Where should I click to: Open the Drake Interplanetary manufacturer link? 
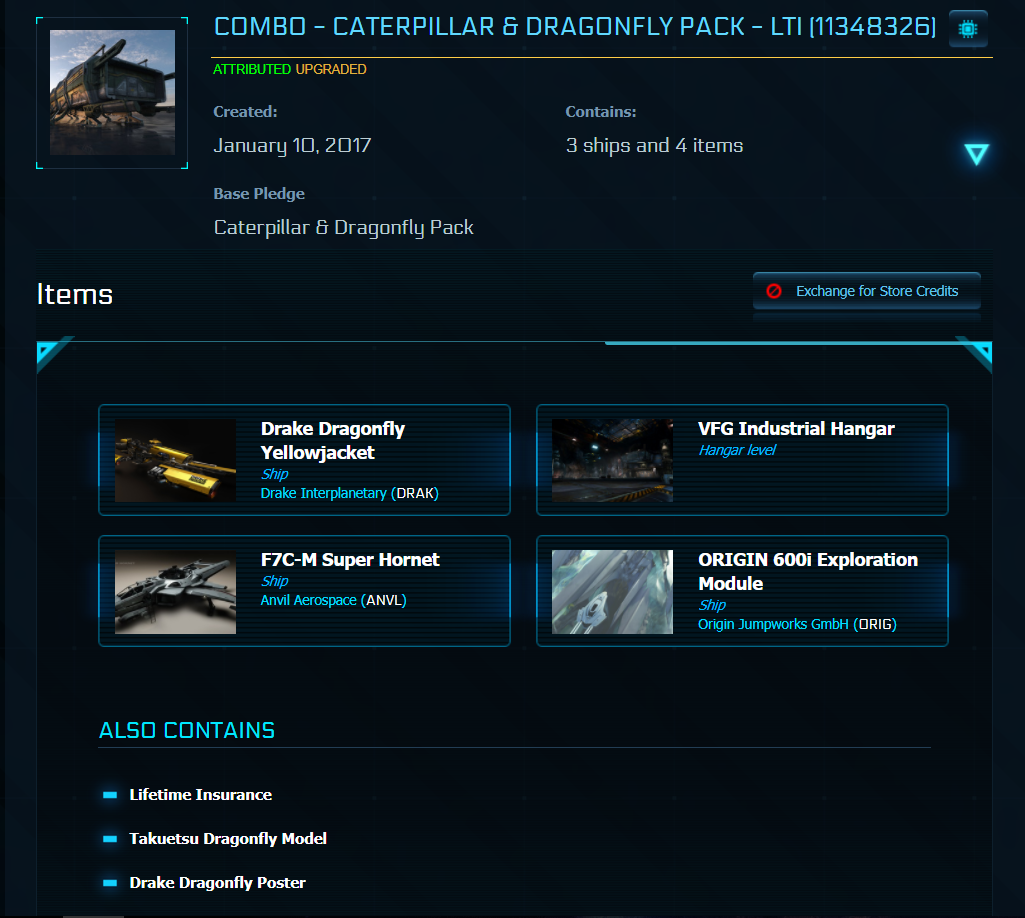323,493
